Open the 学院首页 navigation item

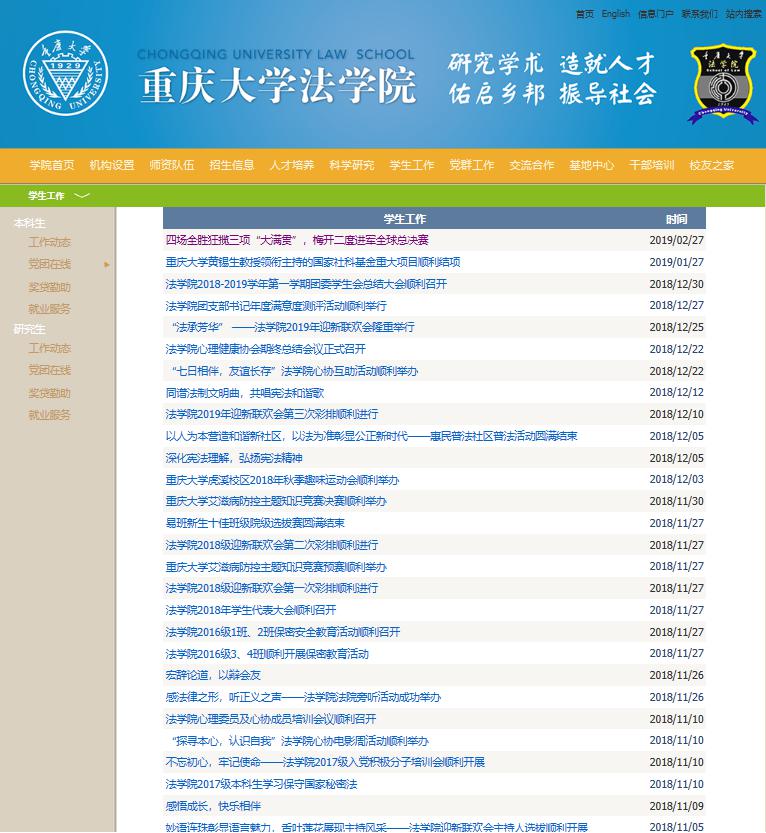pyautogui.click(x=52, y=165)
